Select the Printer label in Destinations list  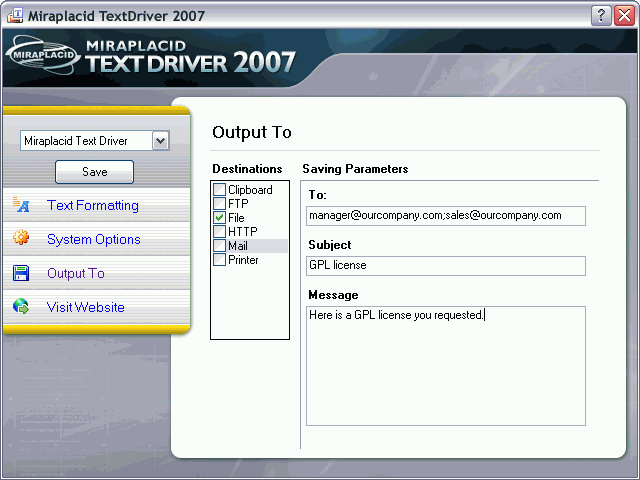243,260
